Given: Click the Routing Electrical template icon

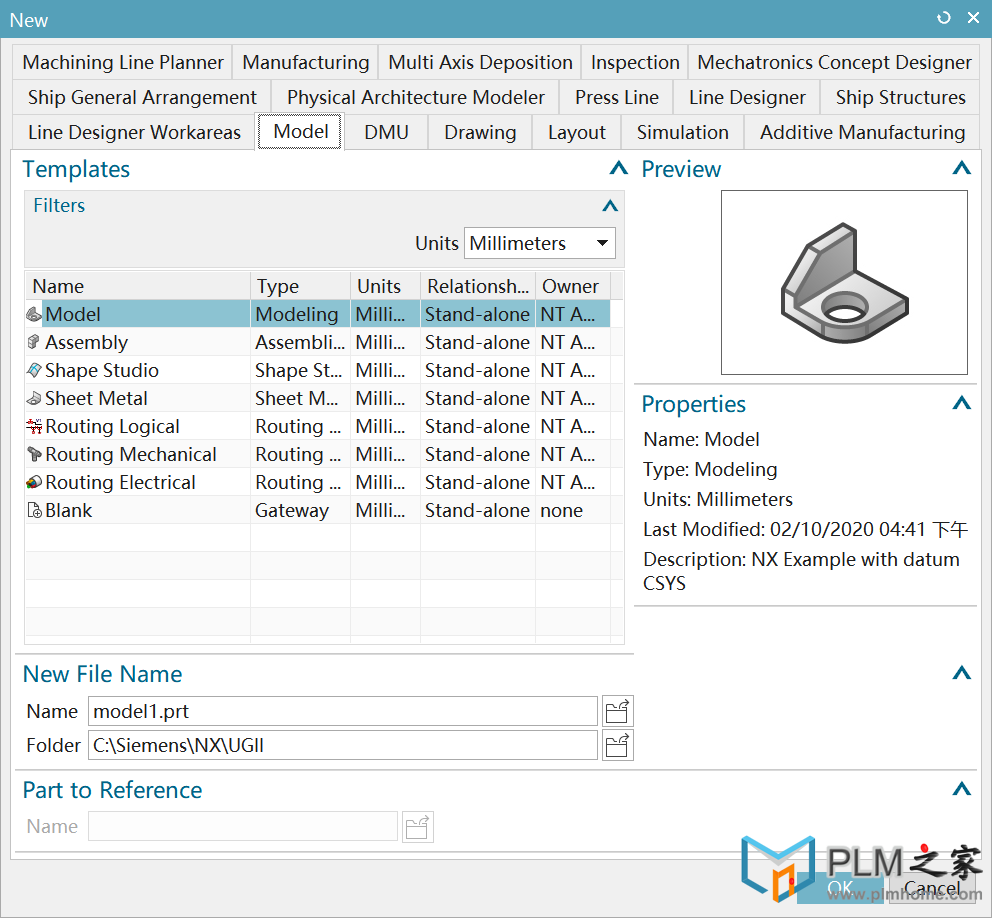Looking at the screenshot, I should 34,482.
